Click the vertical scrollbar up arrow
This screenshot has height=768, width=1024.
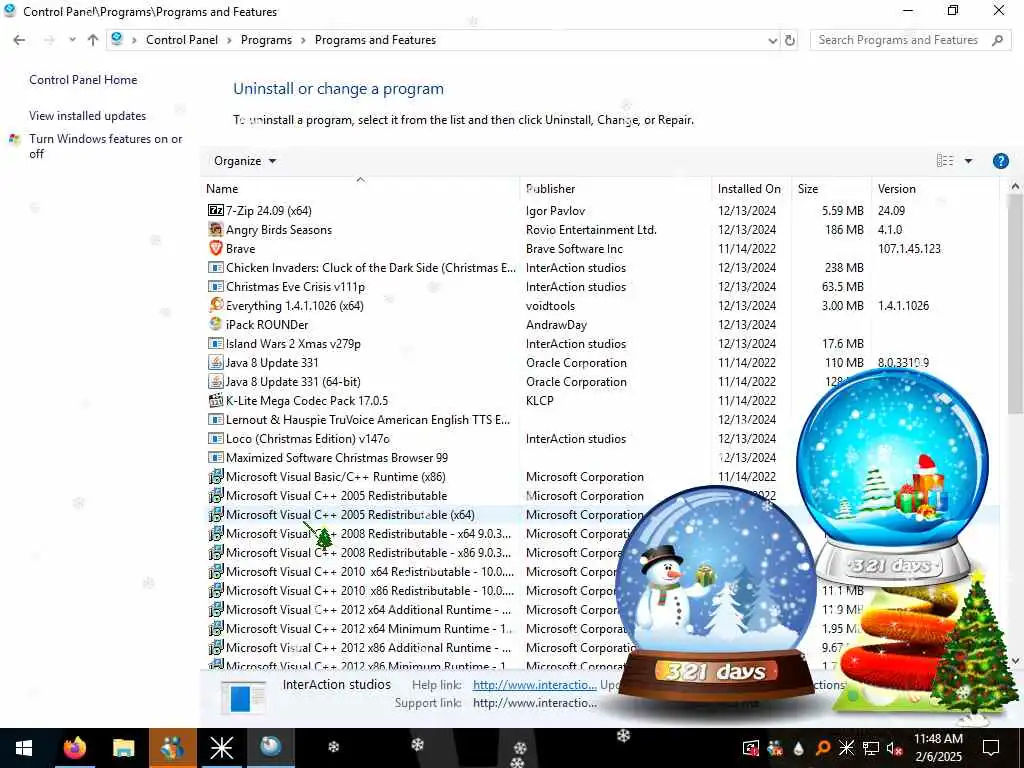point(1015,187)
